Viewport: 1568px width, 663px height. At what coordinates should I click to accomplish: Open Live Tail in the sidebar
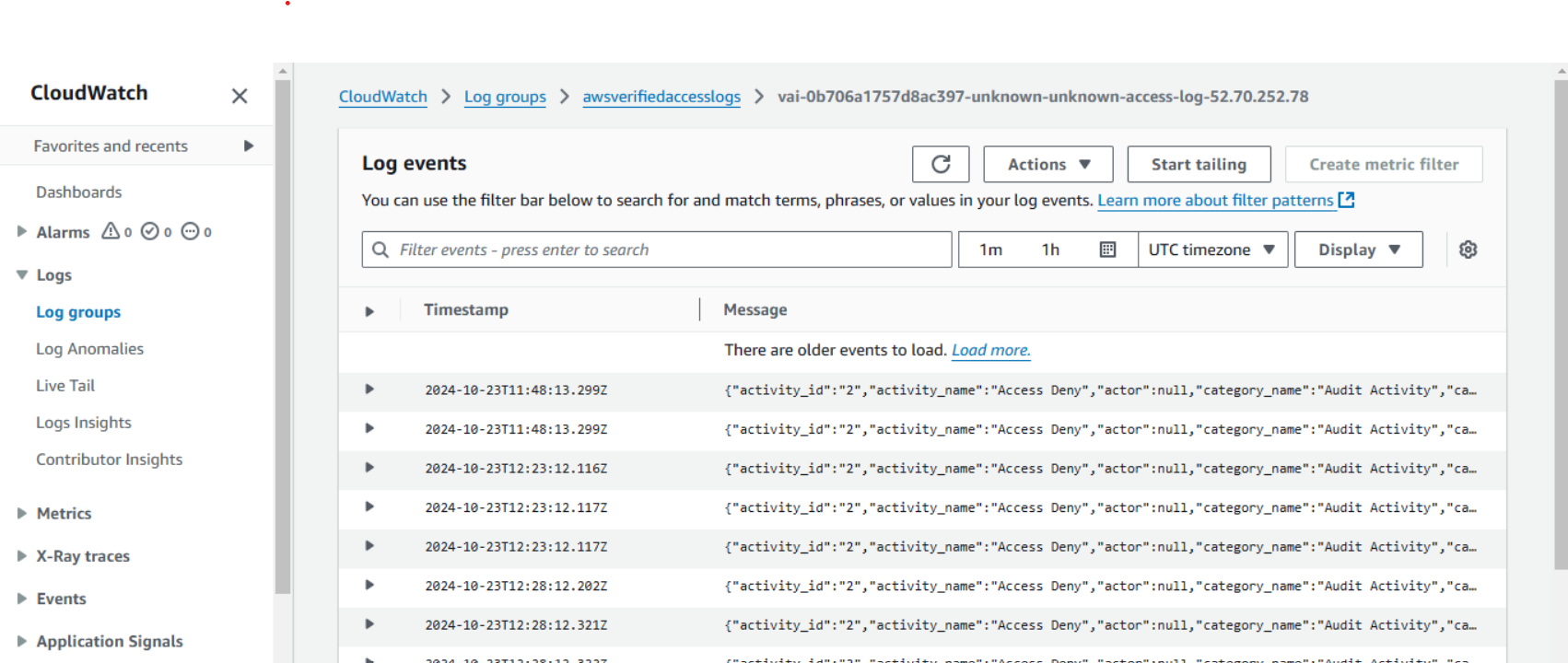pyautogui.click(x=65, y=385)
